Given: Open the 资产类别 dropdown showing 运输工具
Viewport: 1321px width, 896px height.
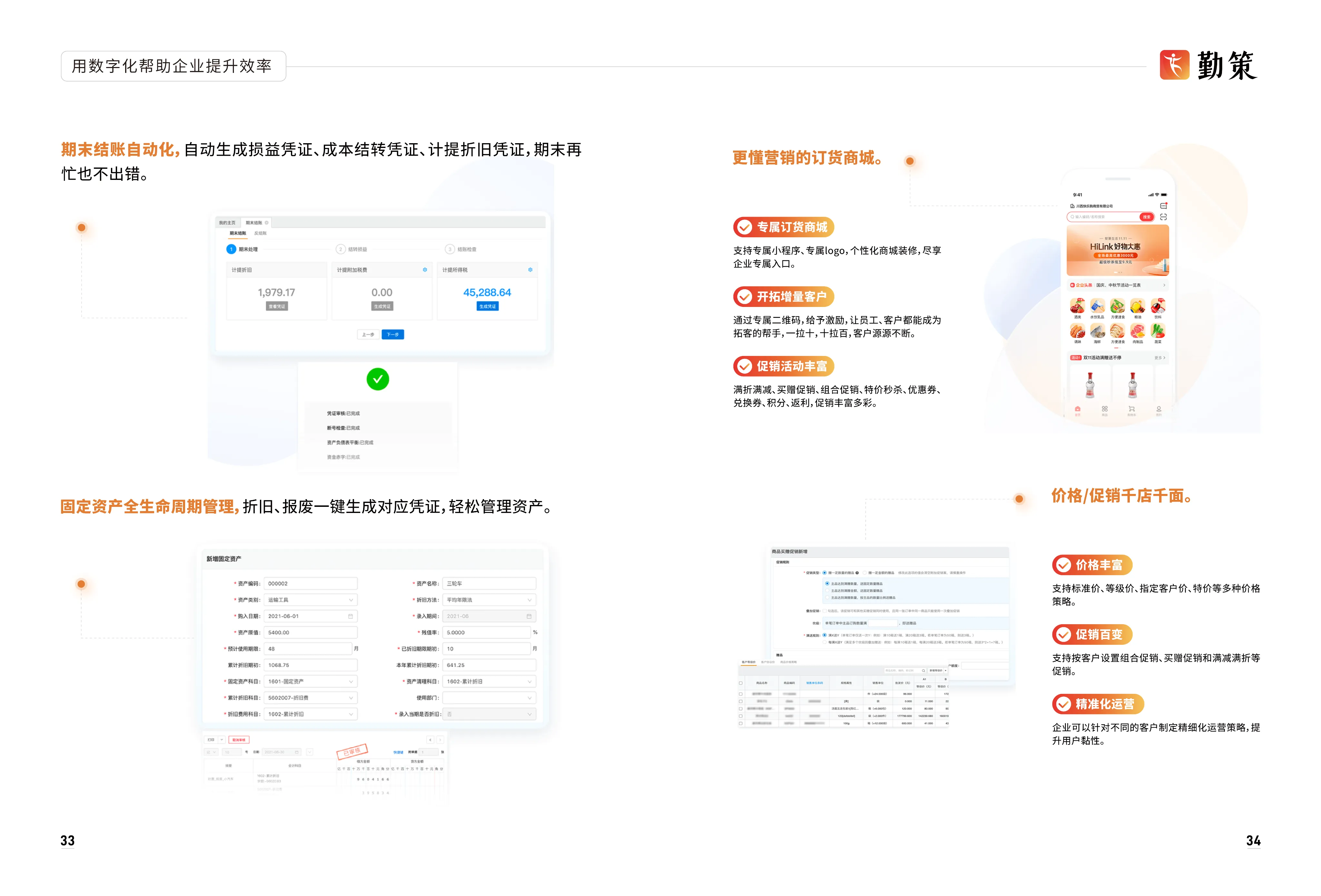Looking at the screenshot, I should tap(310, 600).
